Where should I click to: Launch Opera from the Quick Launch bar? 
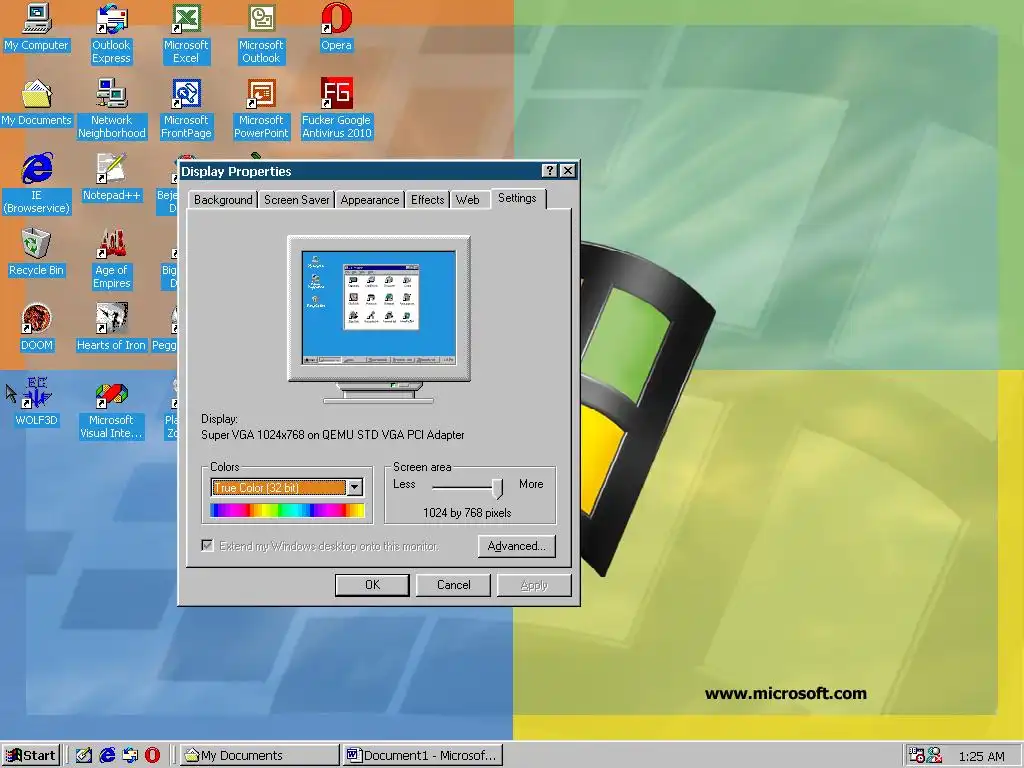coord(152,755)
